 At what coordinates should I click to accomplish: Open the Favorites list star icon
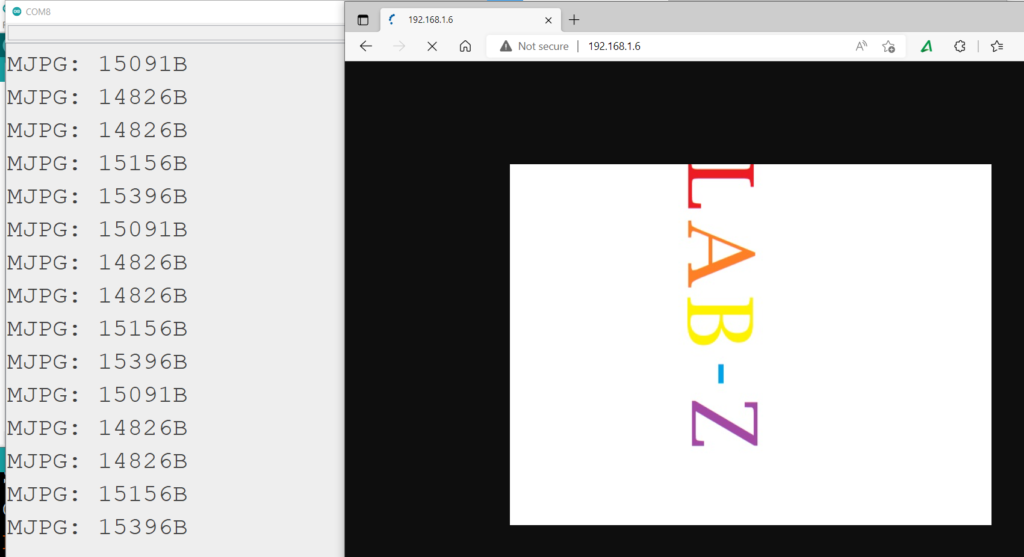tap(997, 46)
